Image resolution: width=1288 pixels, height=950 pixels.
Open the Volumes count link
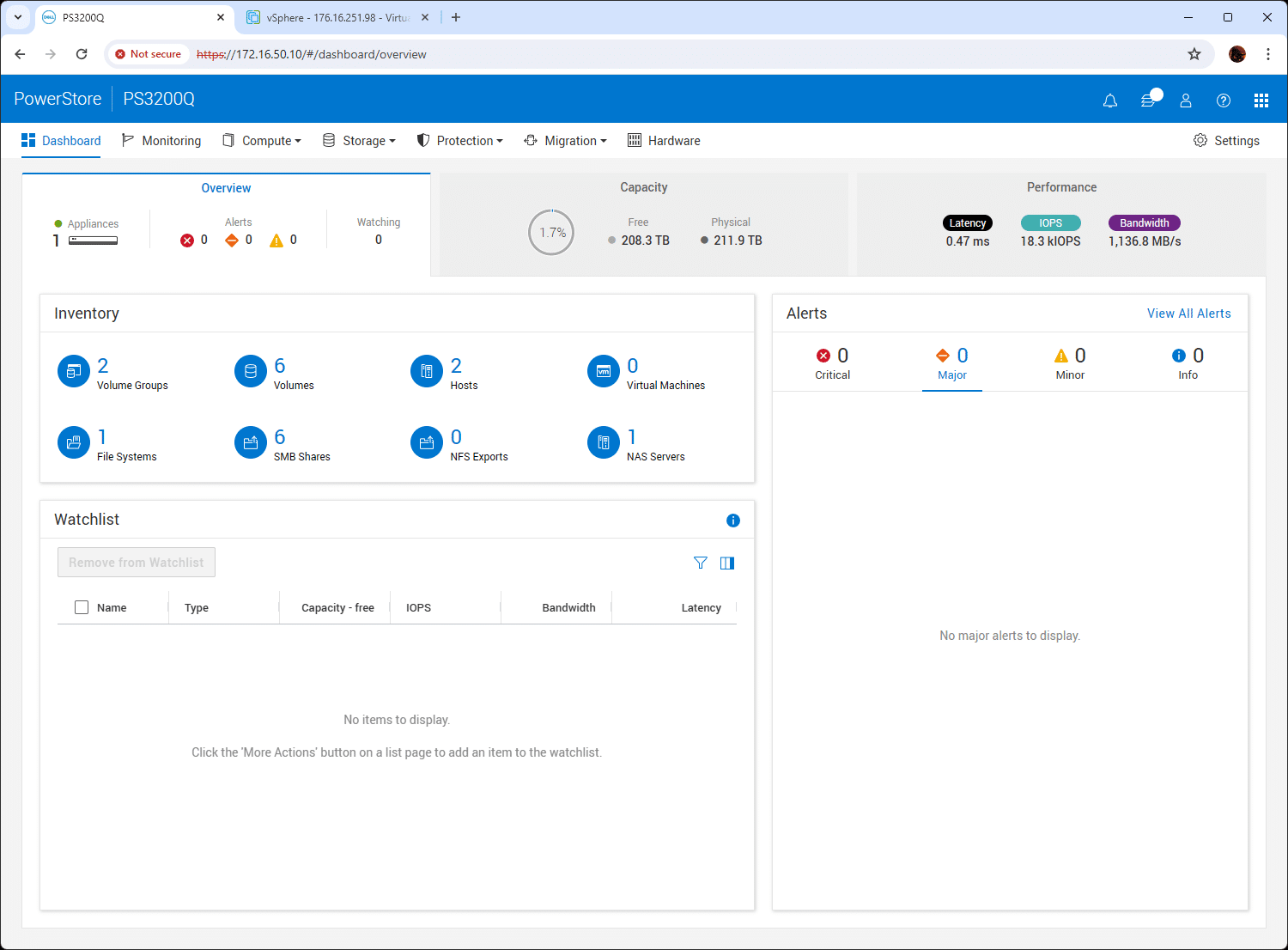[x=280, y=366]
